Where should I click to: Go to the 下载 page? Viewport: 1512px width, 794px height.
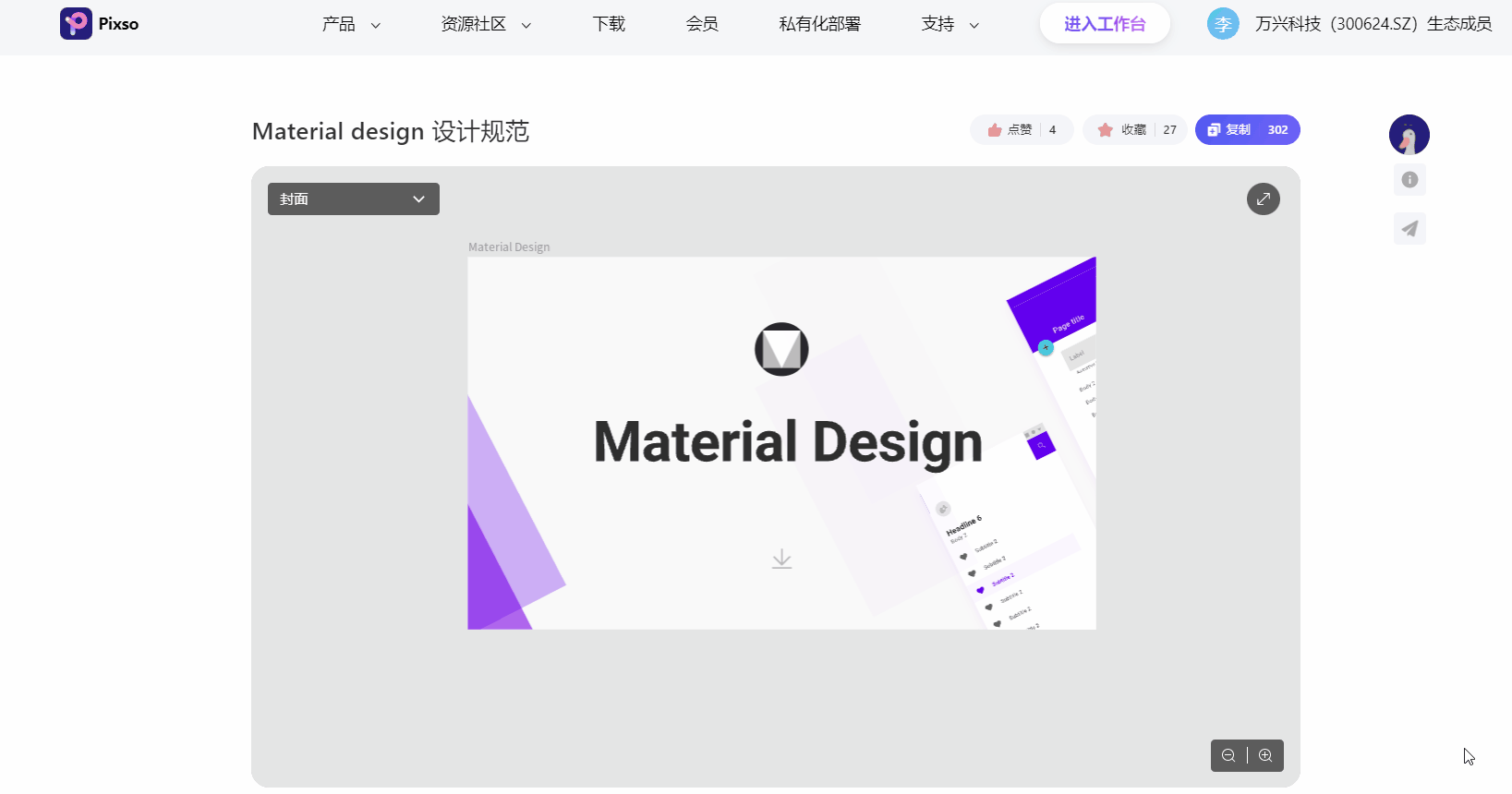coord(609,24)
